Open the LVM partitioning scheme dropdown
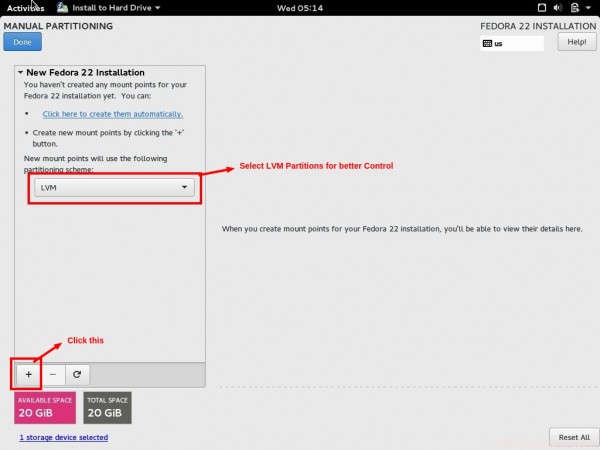Image resolution: width=600 pixels, height=450 pixels. (114, 188)
